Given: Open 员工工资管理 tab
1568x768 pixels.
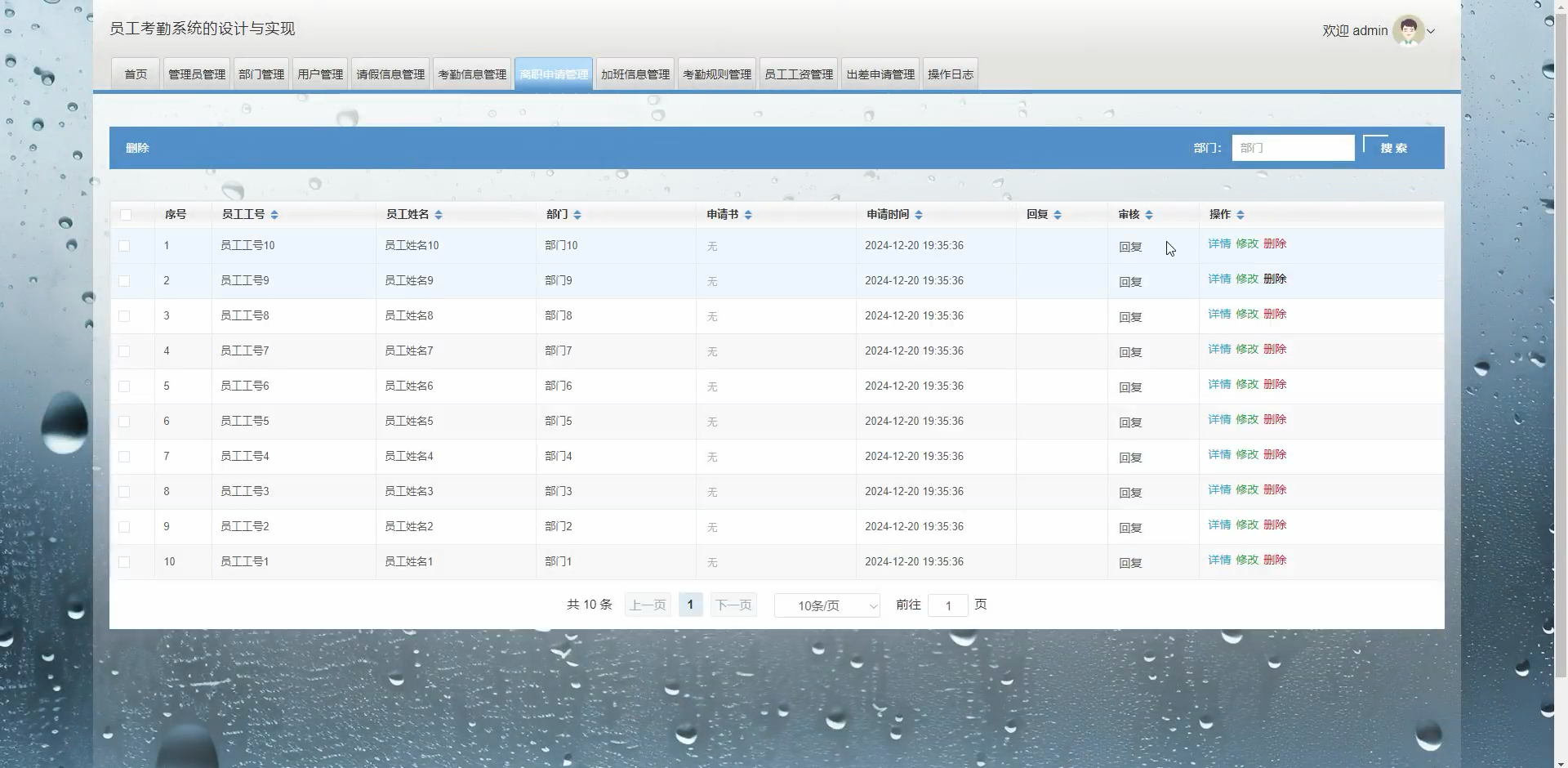Looking at the screenshot, I should (799, 74).
